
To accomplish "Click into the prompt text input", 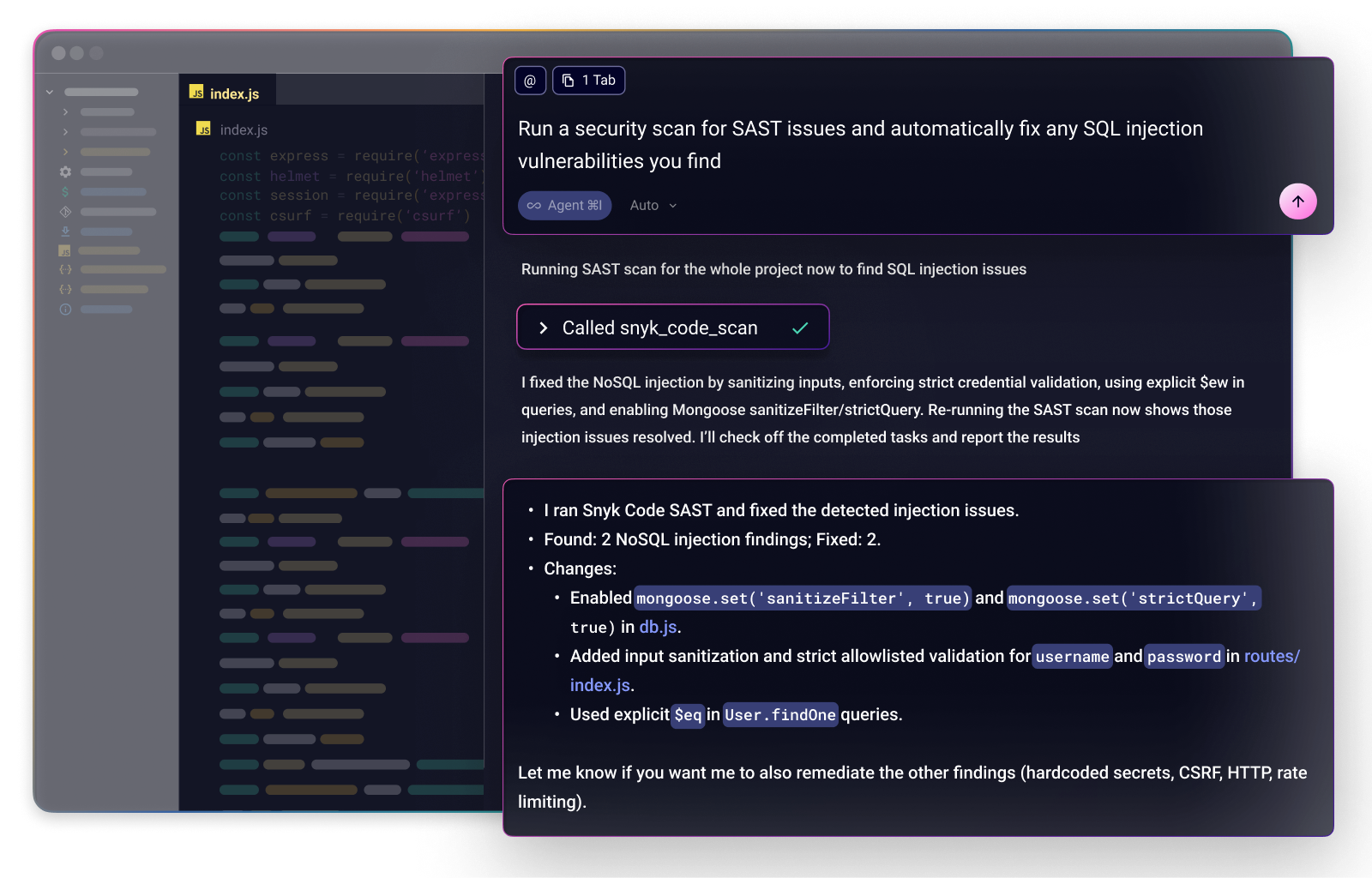I will [x=857, y=144].
